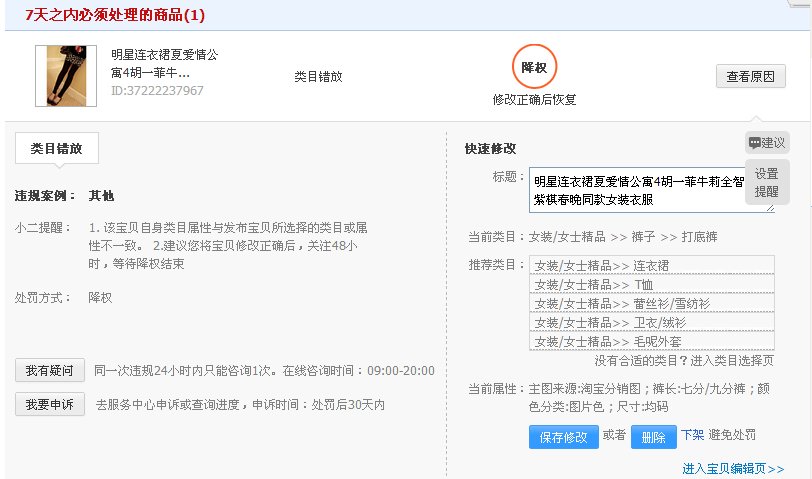Open the product thumbnail image
Viewport: 812px width, 479px height.
(x=59, y=76)
